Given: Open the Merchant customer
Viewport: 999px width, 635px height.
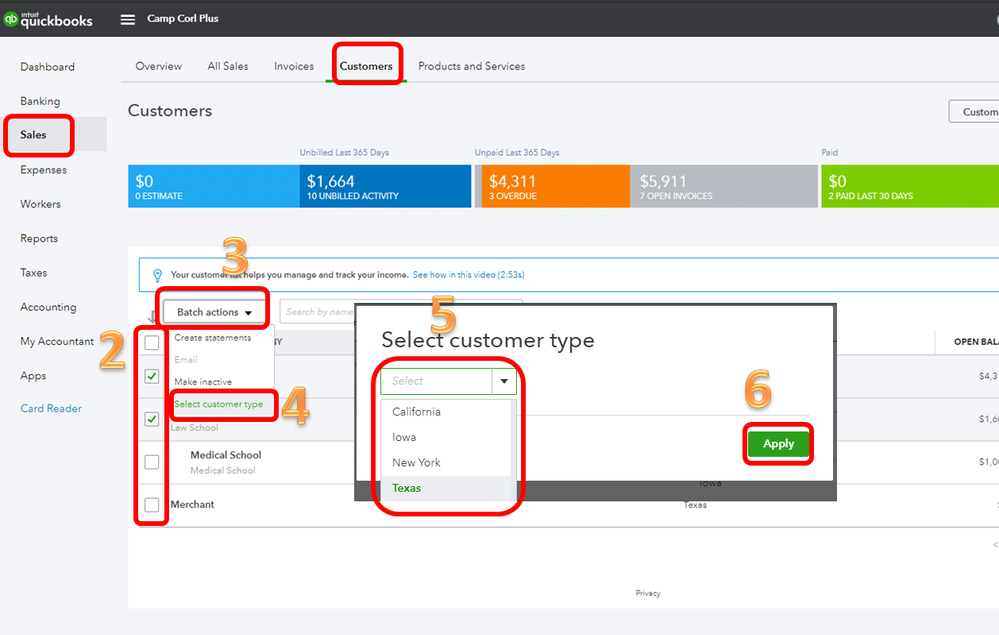Looking at the screenshot, I should coord(192,504).
